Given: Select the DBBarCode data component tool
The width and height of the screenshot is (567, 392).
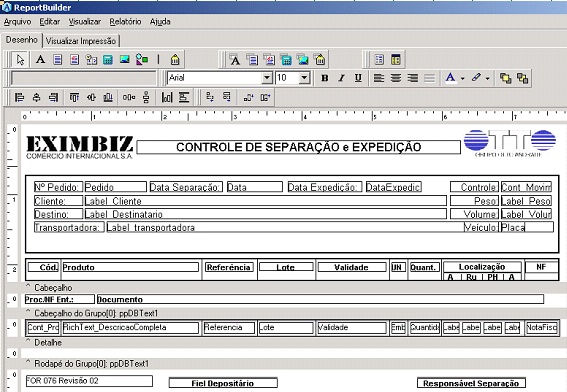Looking at the screenshot, I should click(320, 59).
